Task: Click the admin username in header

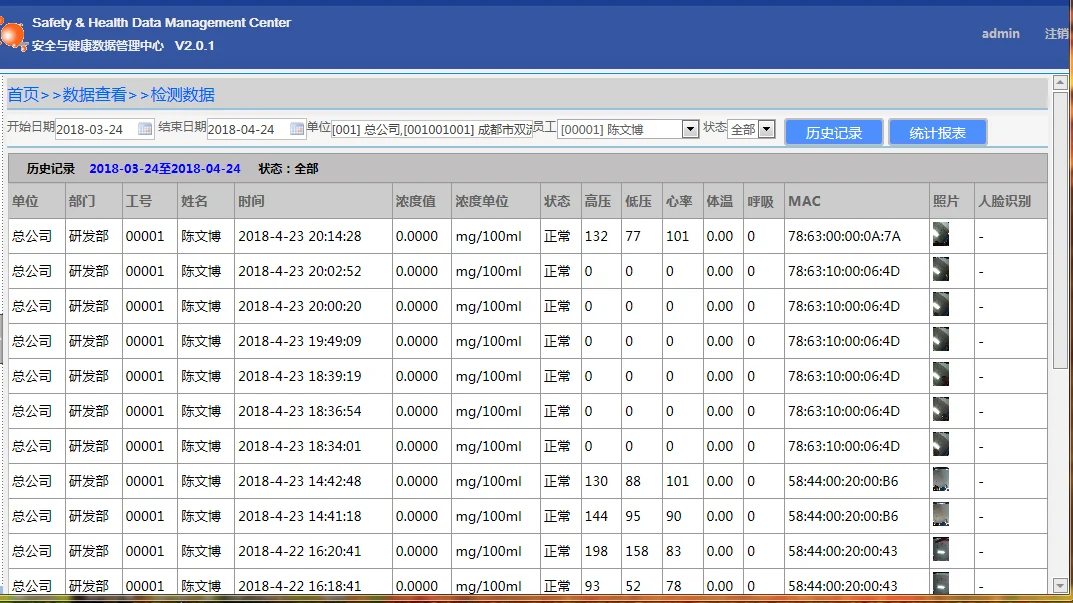Action: point(1000,34)
